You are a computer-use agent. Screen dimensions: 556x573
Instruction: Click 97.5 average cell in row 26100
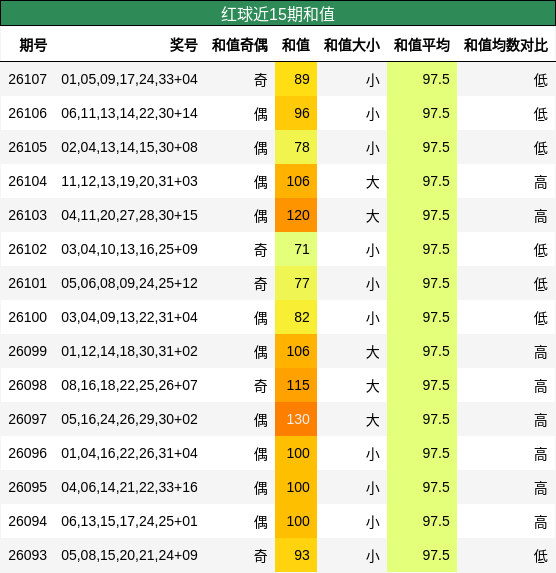422,317
